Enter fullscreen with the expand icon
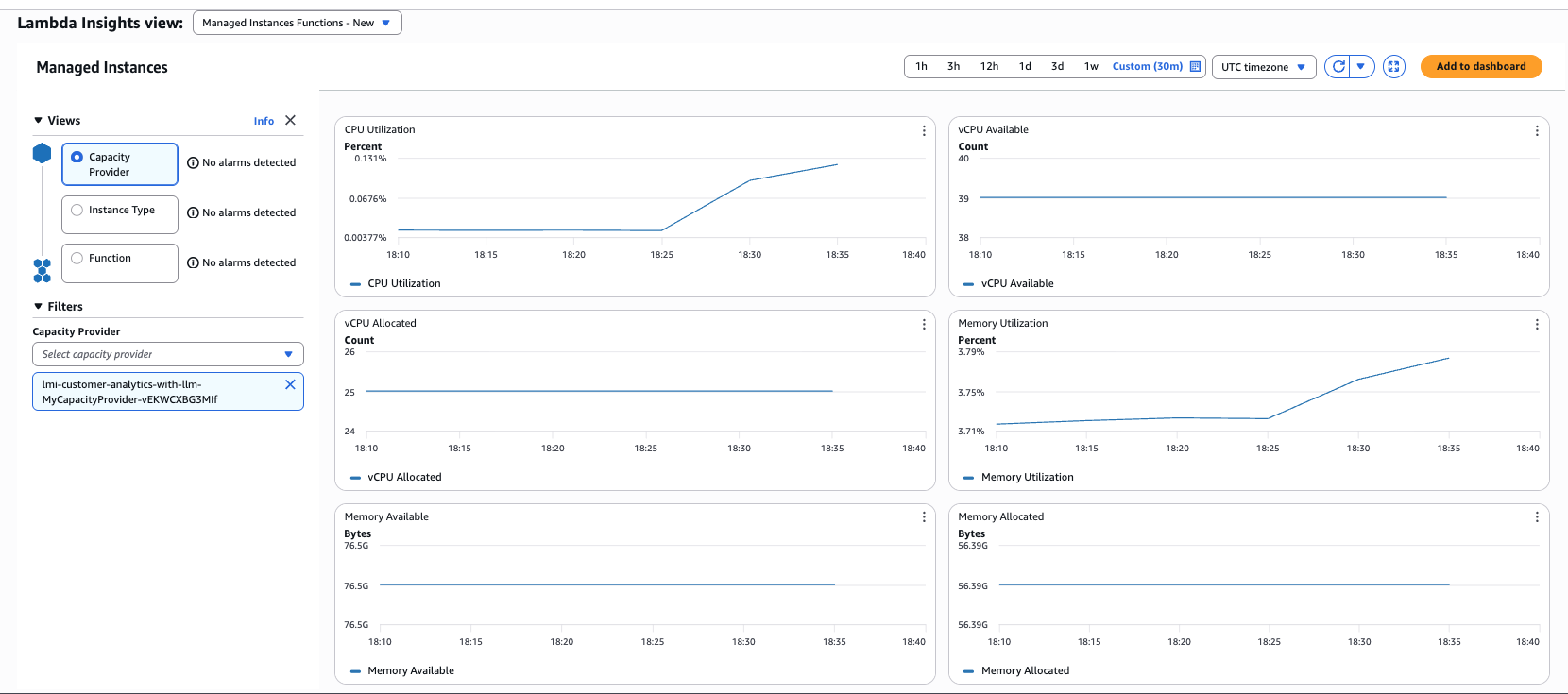Image resolution: width=1568 pixels, height=694 pixels. [1393, 67]
